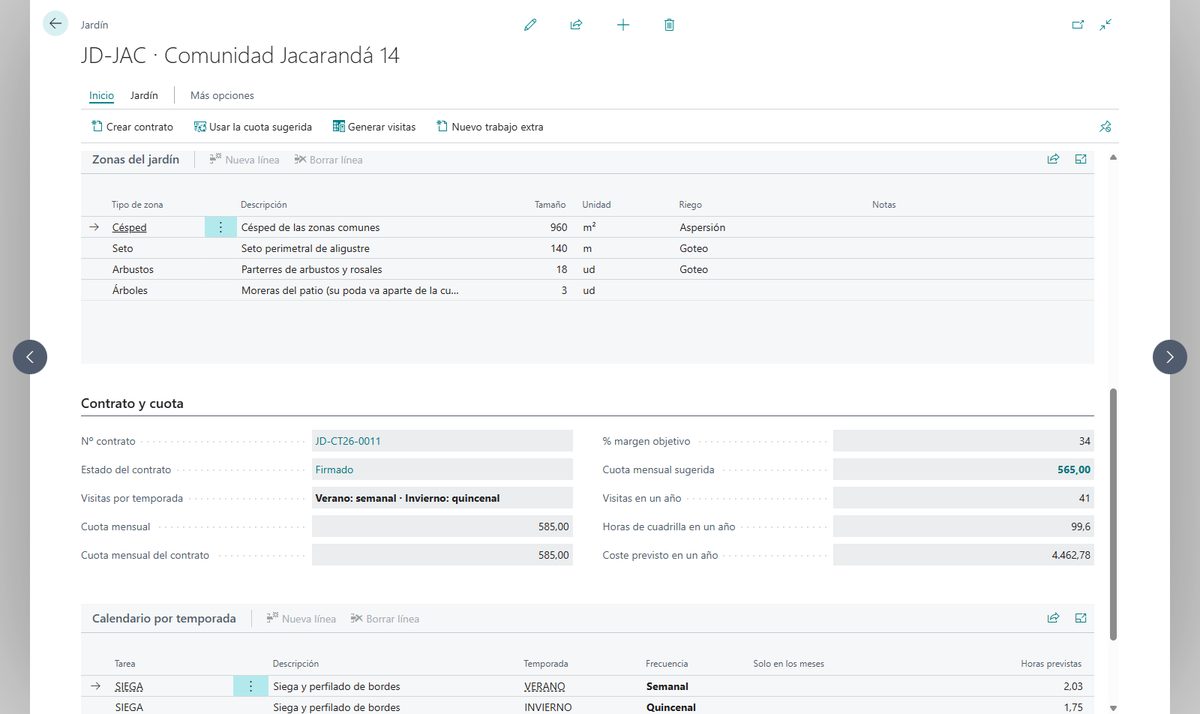Screen dimensions: 1200x714
Task: Select the Árboles zone row
Action: point(587,290)
